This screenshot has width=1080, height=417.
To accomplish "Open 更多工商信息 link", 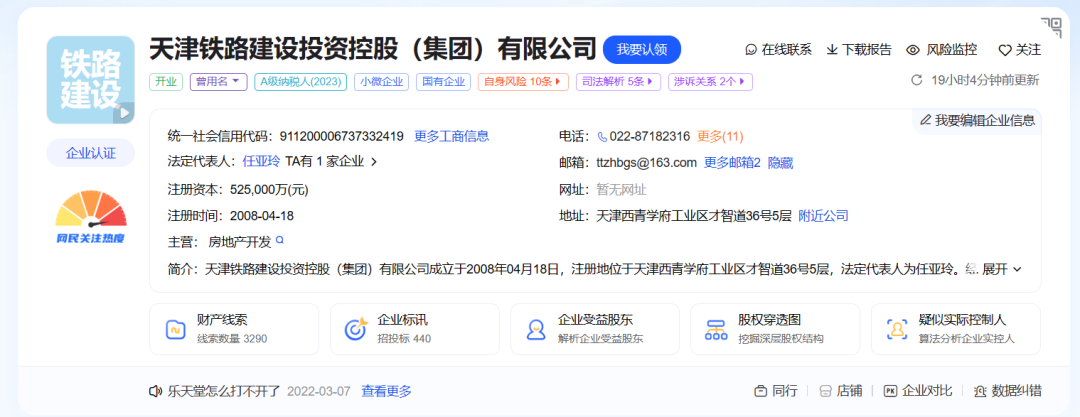I will click(451, 136).
